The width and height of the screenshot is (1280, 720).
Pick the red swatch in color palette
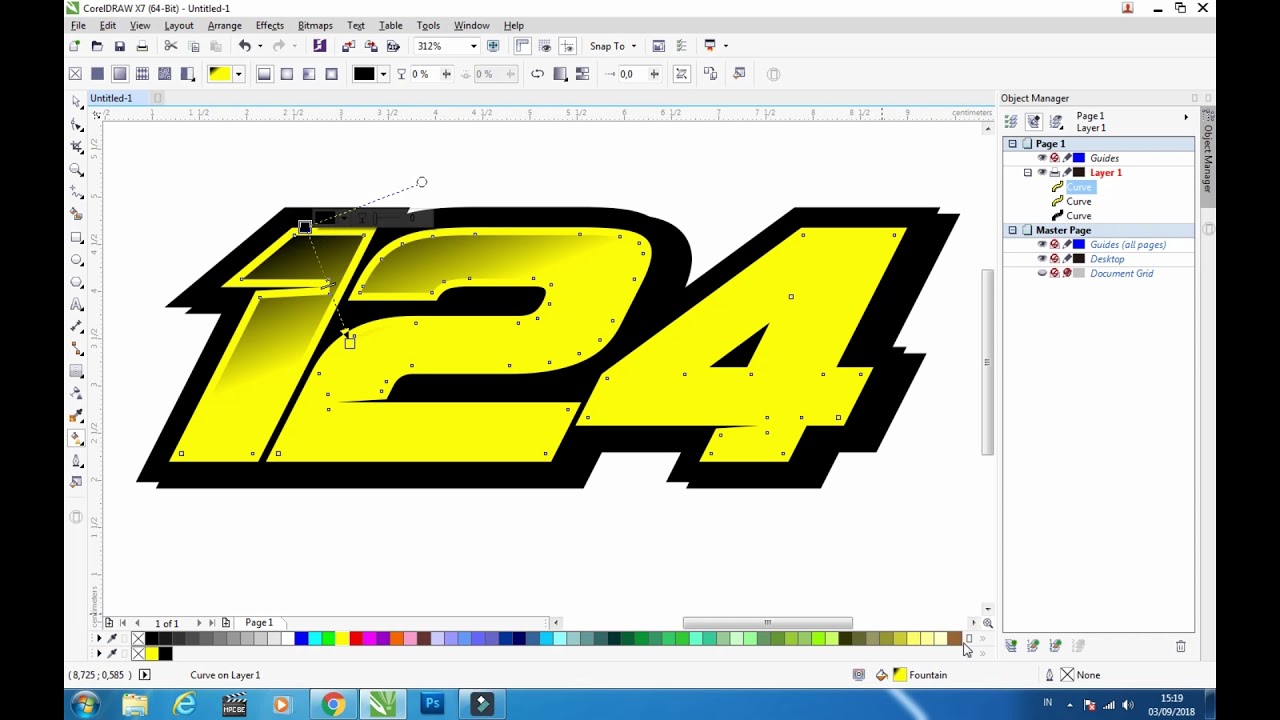click(x=355, y=639)
